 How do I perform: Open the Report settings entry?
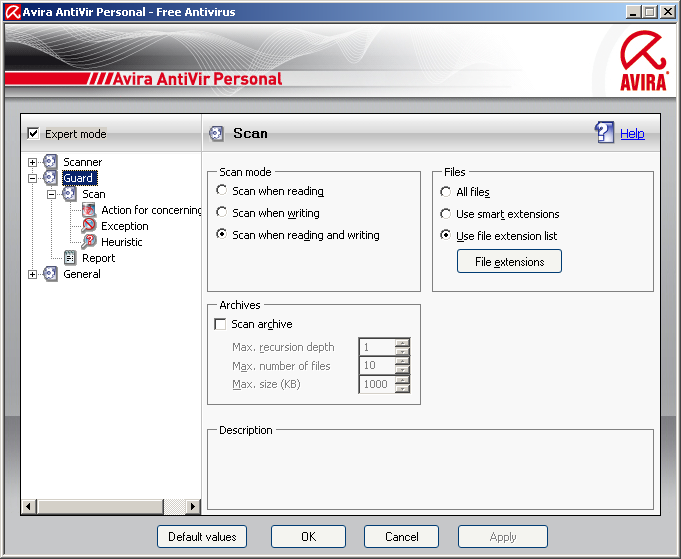(x=99, y=258)
